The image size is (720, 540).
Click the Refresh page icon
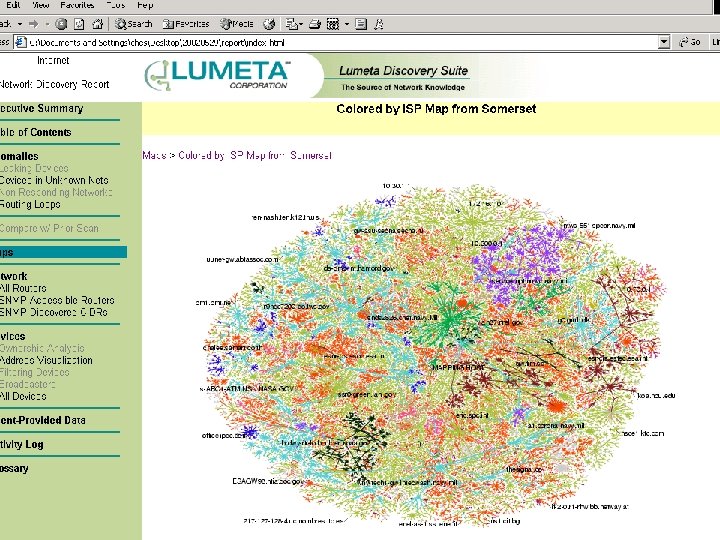(79, 24)
